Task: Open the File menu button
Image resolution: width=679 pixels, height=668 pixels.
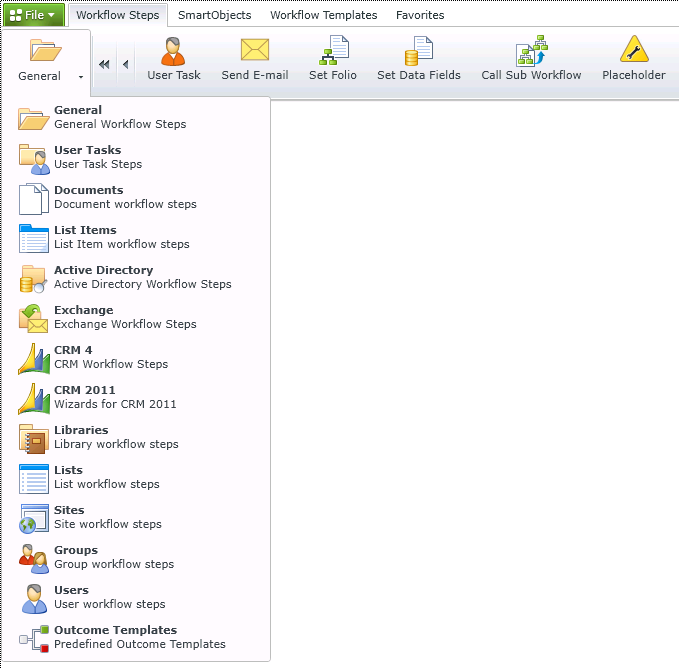Action: click(34, 15)
